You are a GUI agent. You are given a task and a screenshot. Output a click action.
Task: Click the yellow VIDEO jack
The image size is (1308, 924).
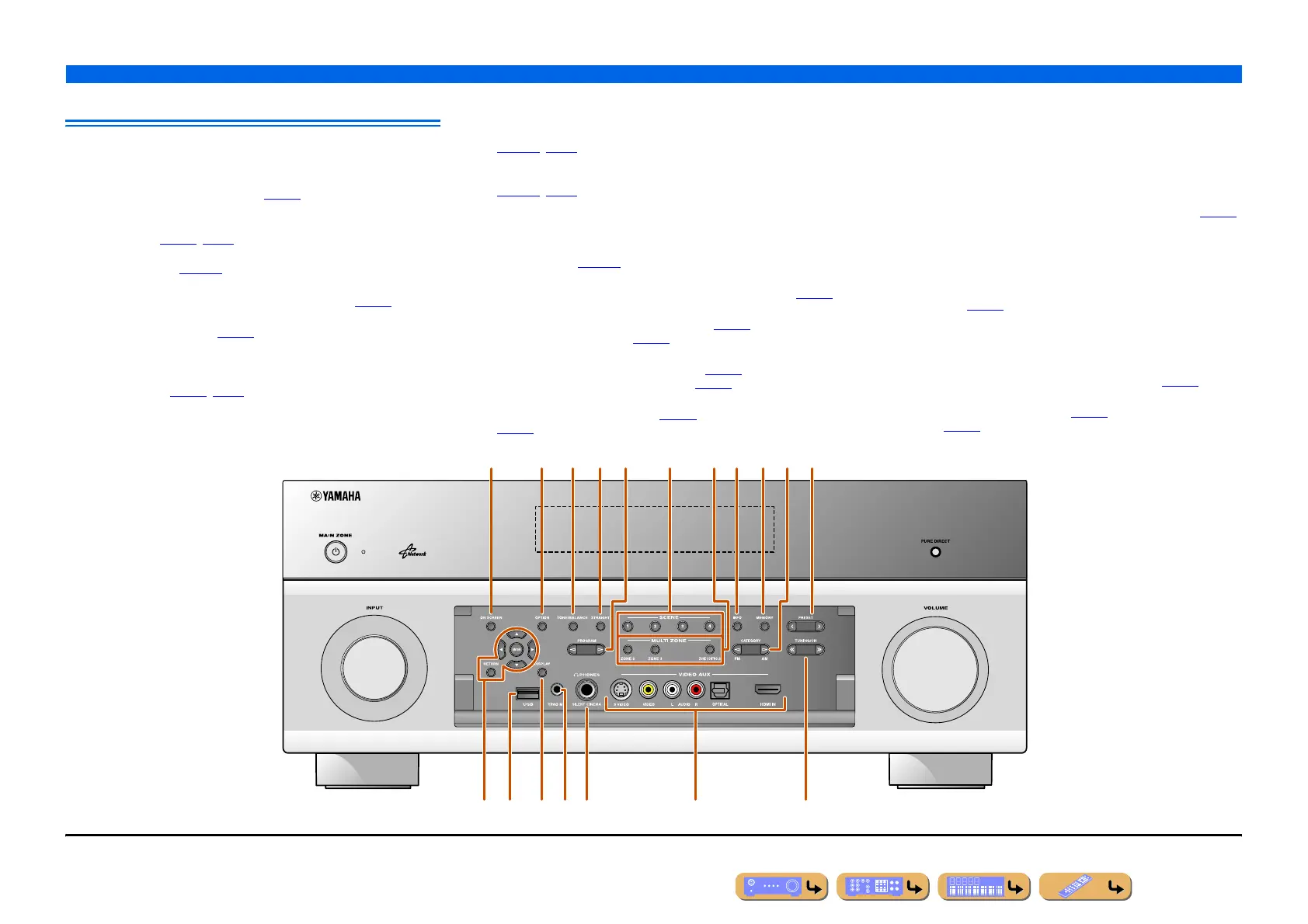pyautogui.click(x=648, y=690)
